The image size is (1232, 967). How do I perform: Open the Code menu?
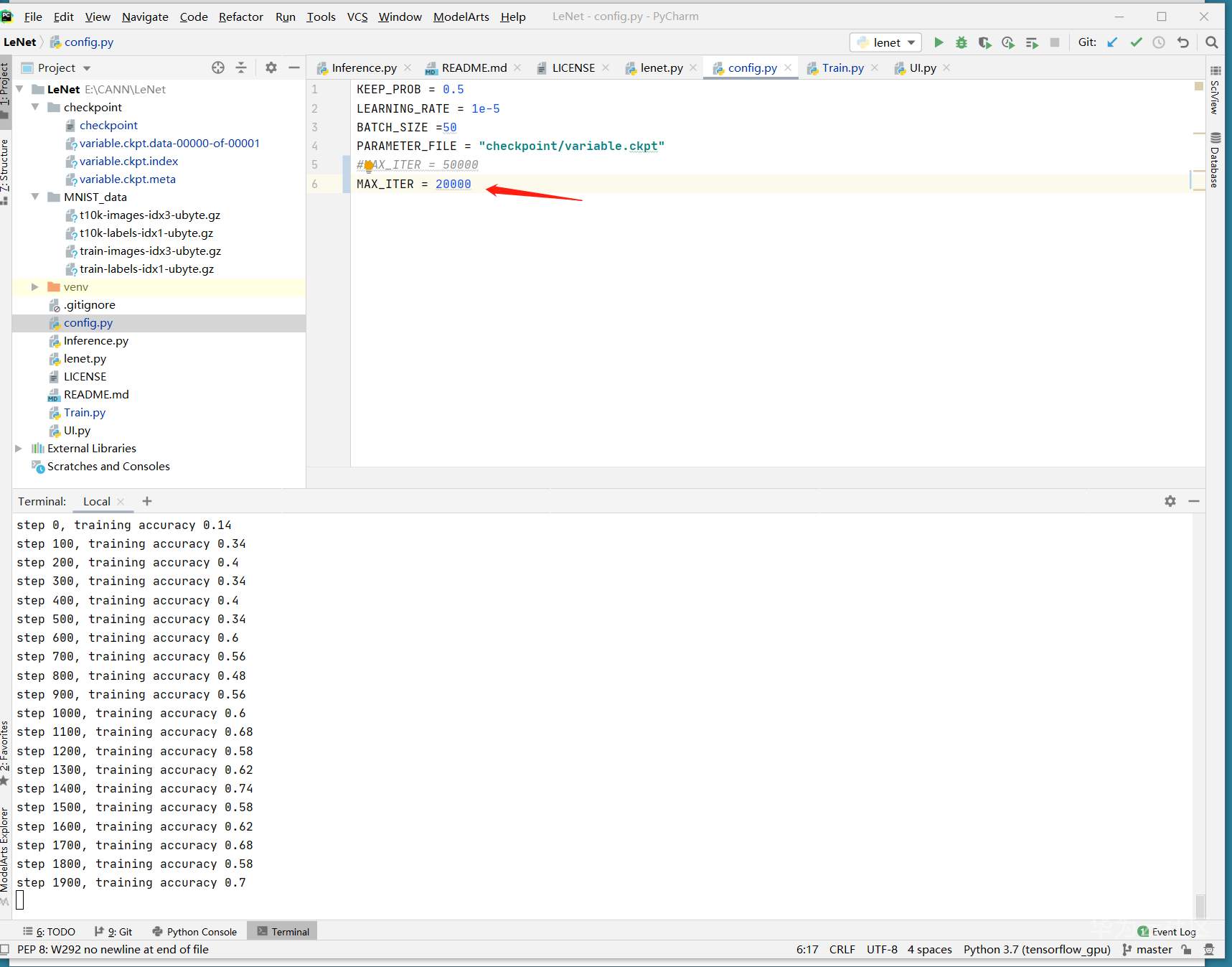pos(194,17)
